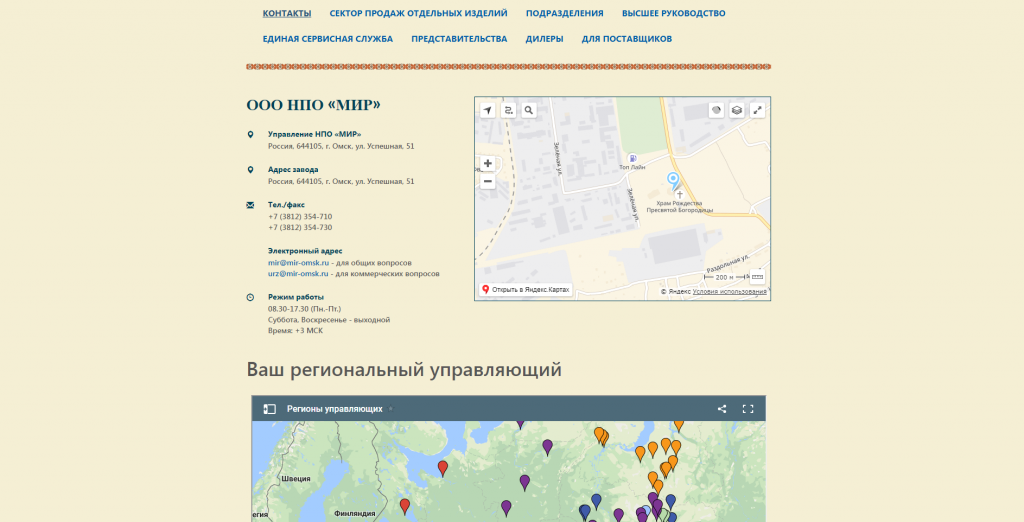Click the mir@mir-omsk.ru email link
1024x522 pixels.
[298, 262]
